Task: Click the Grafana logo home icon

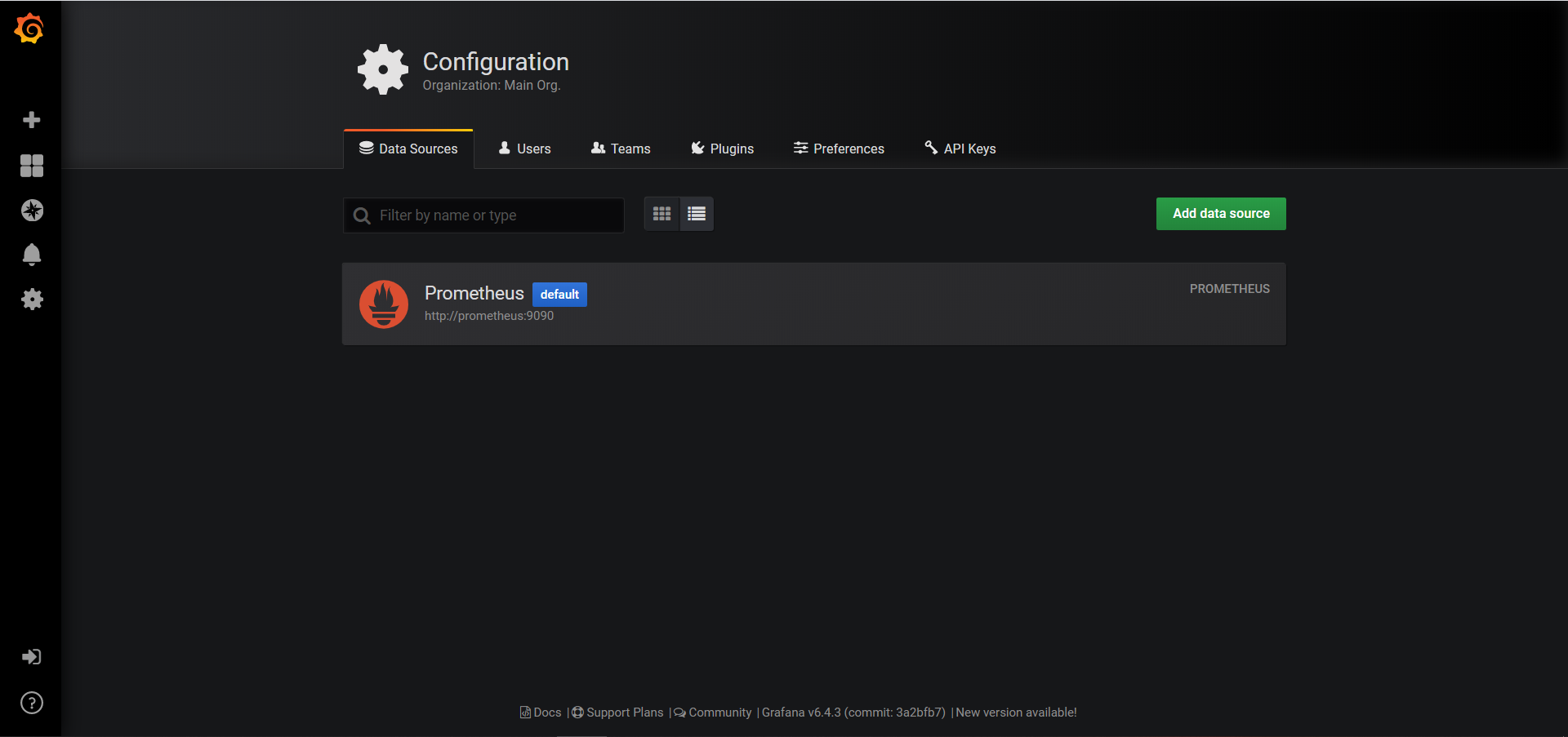Action: click(29, 29)
